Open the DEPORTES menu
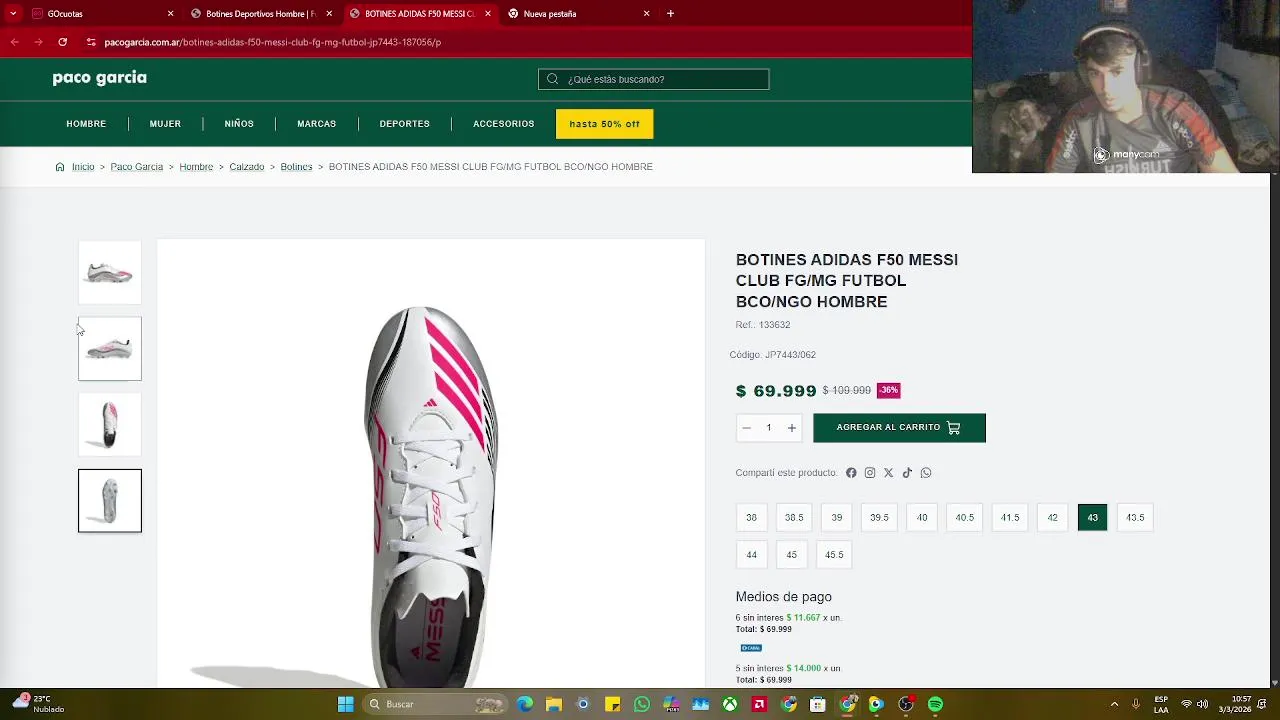Screen dimensions: 1280x720 [x=404, y=124]
